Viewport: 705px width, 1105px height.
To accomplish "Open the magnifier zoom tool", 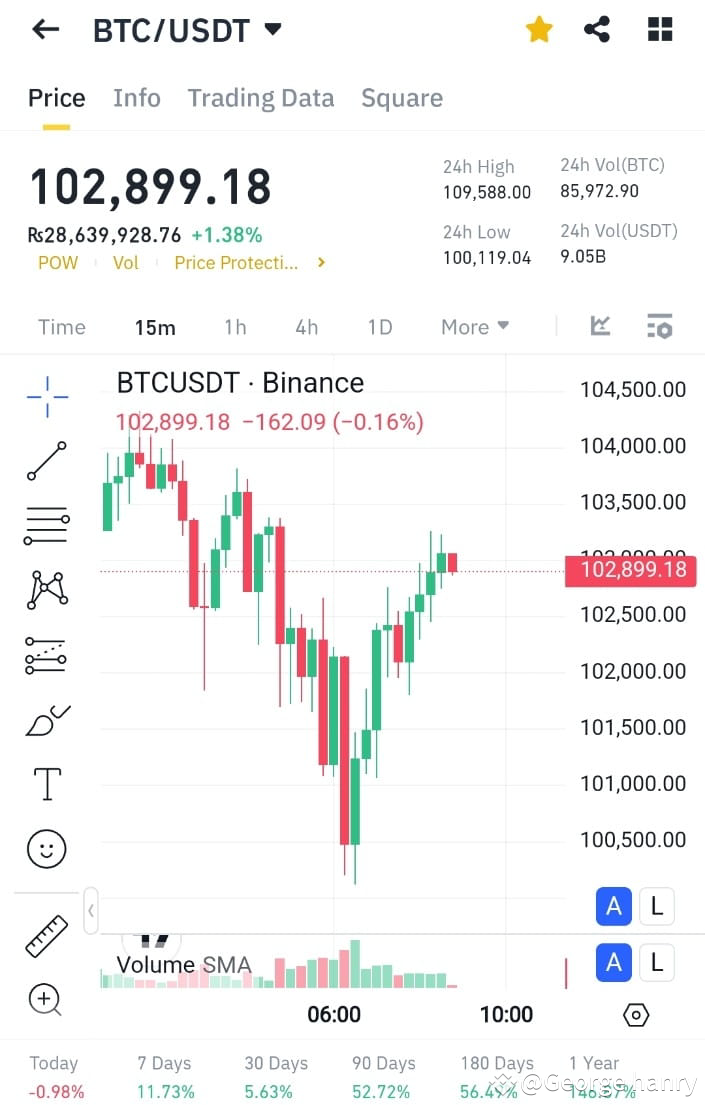I will (x=46, y=1000).
